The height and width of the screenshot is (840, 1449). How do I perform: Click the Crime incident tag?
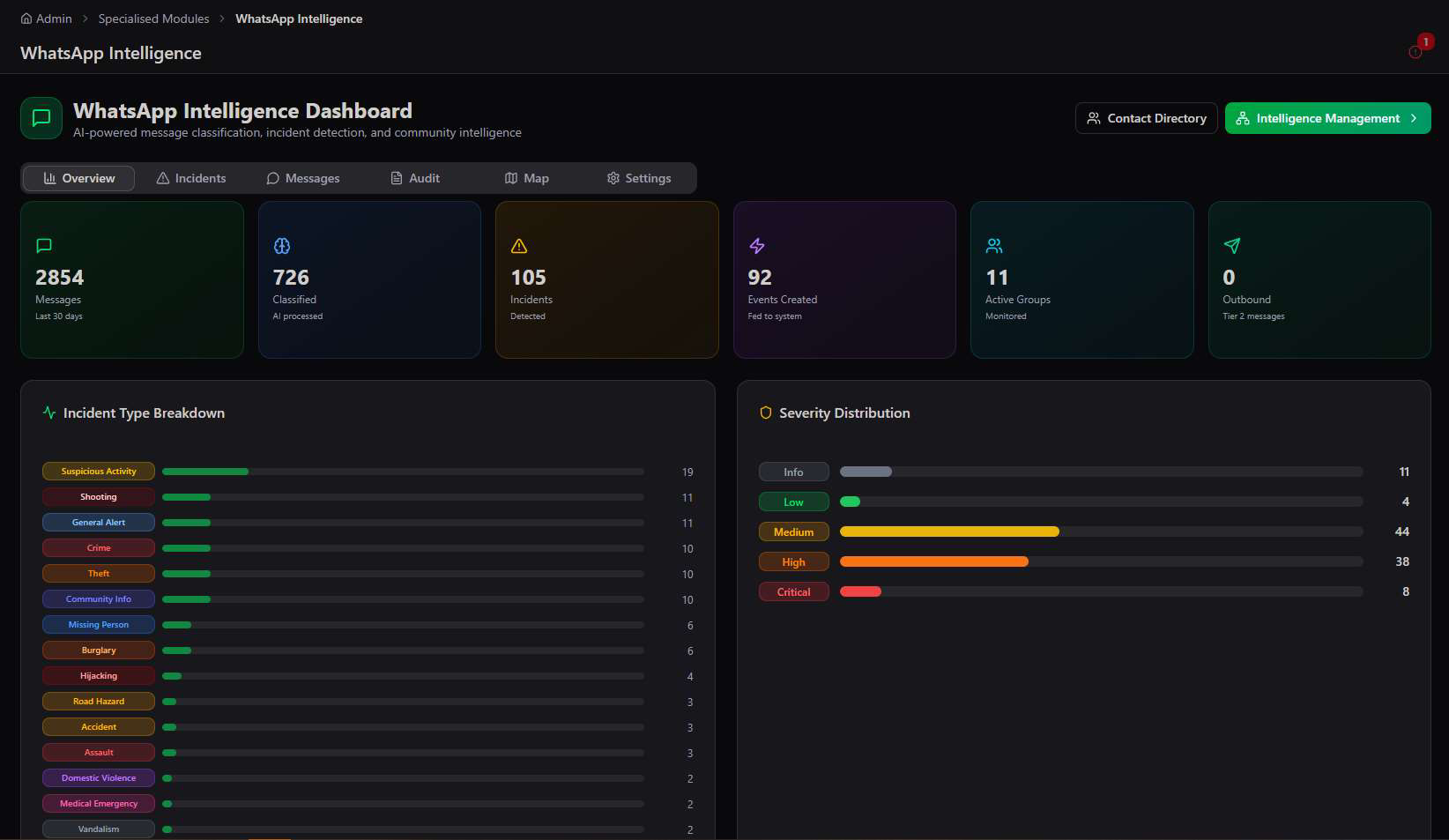pyautogui.click(x=99, y=548)
